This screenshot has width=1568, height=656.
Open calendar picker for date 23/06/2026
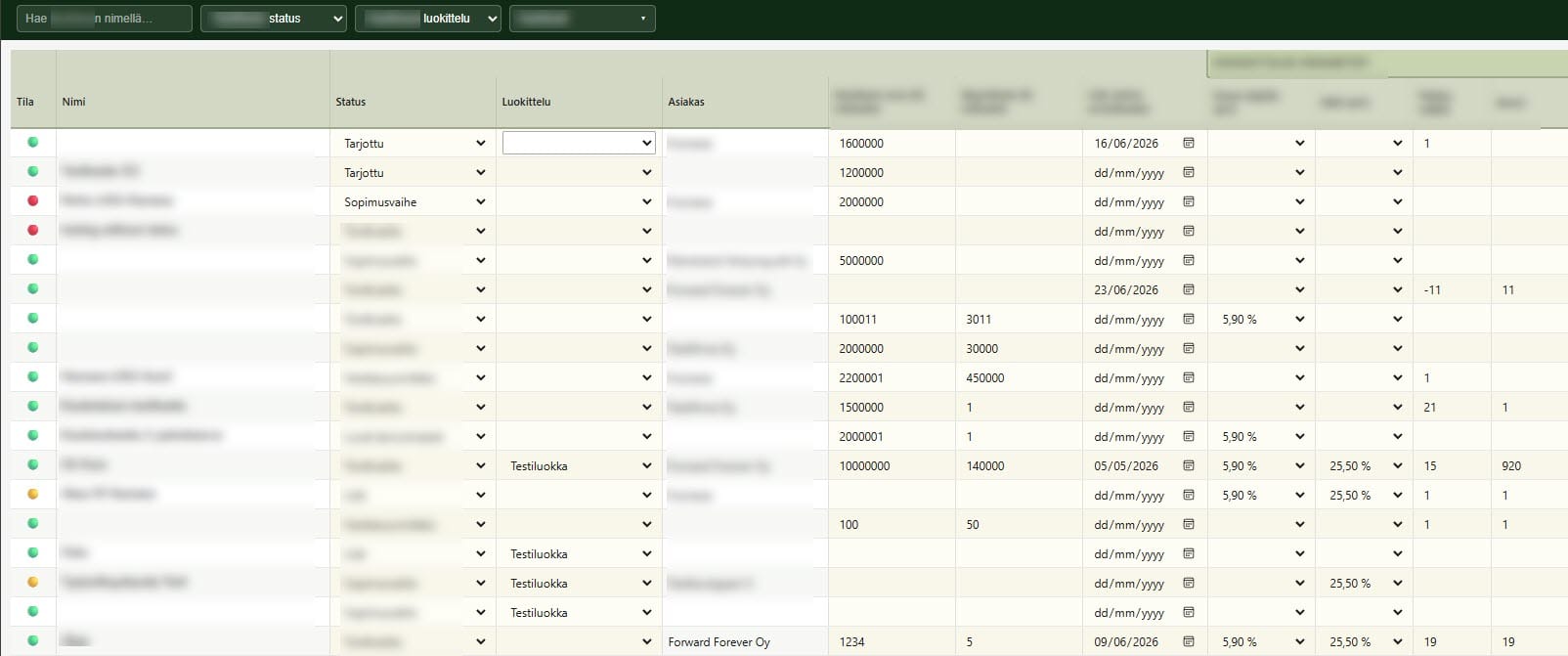pos(1189,289)
